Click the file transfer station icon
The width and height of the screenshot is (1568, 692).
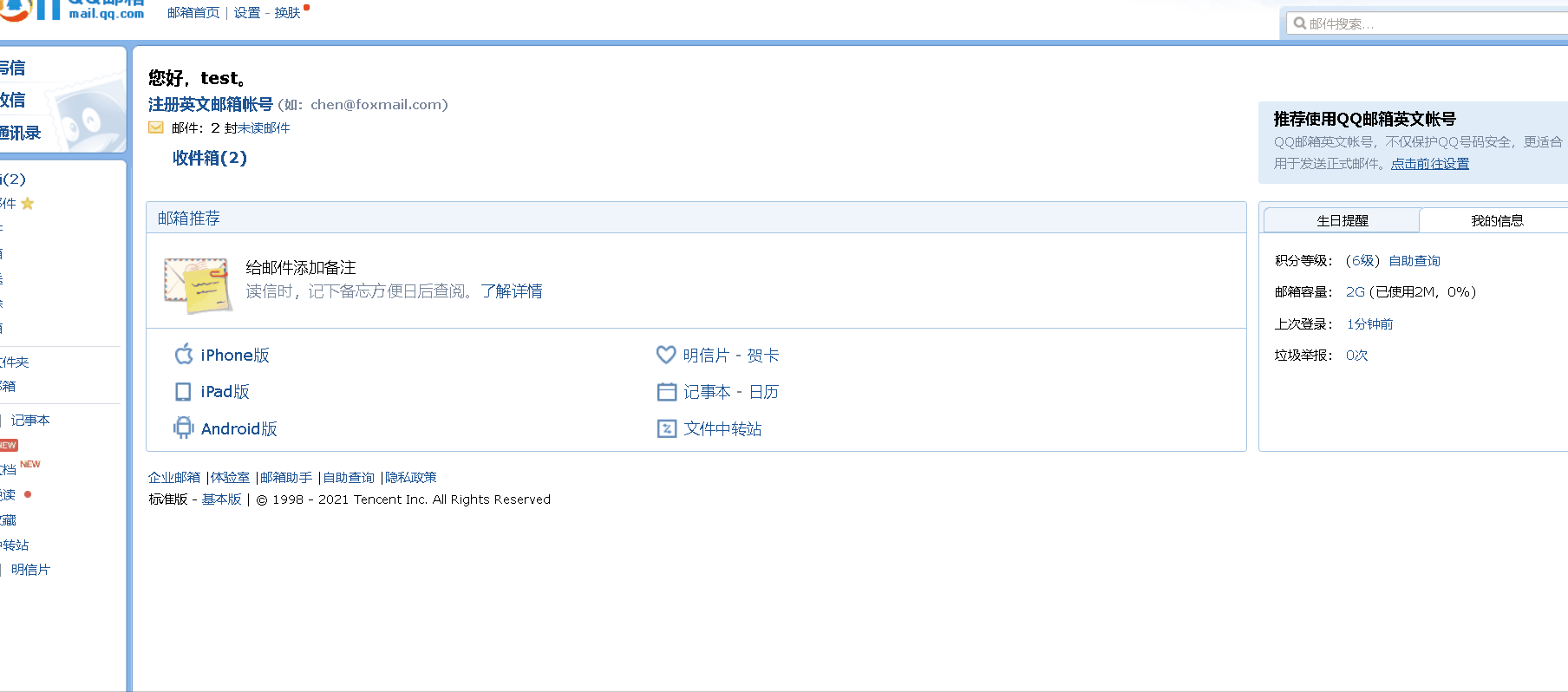(x=666, y=428)
